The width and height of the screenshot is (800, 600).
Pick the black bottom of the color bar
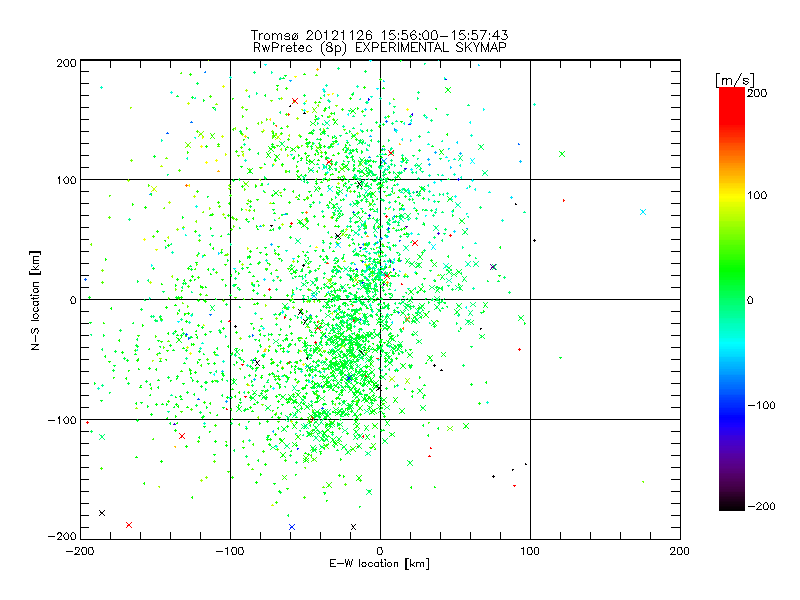732,503
